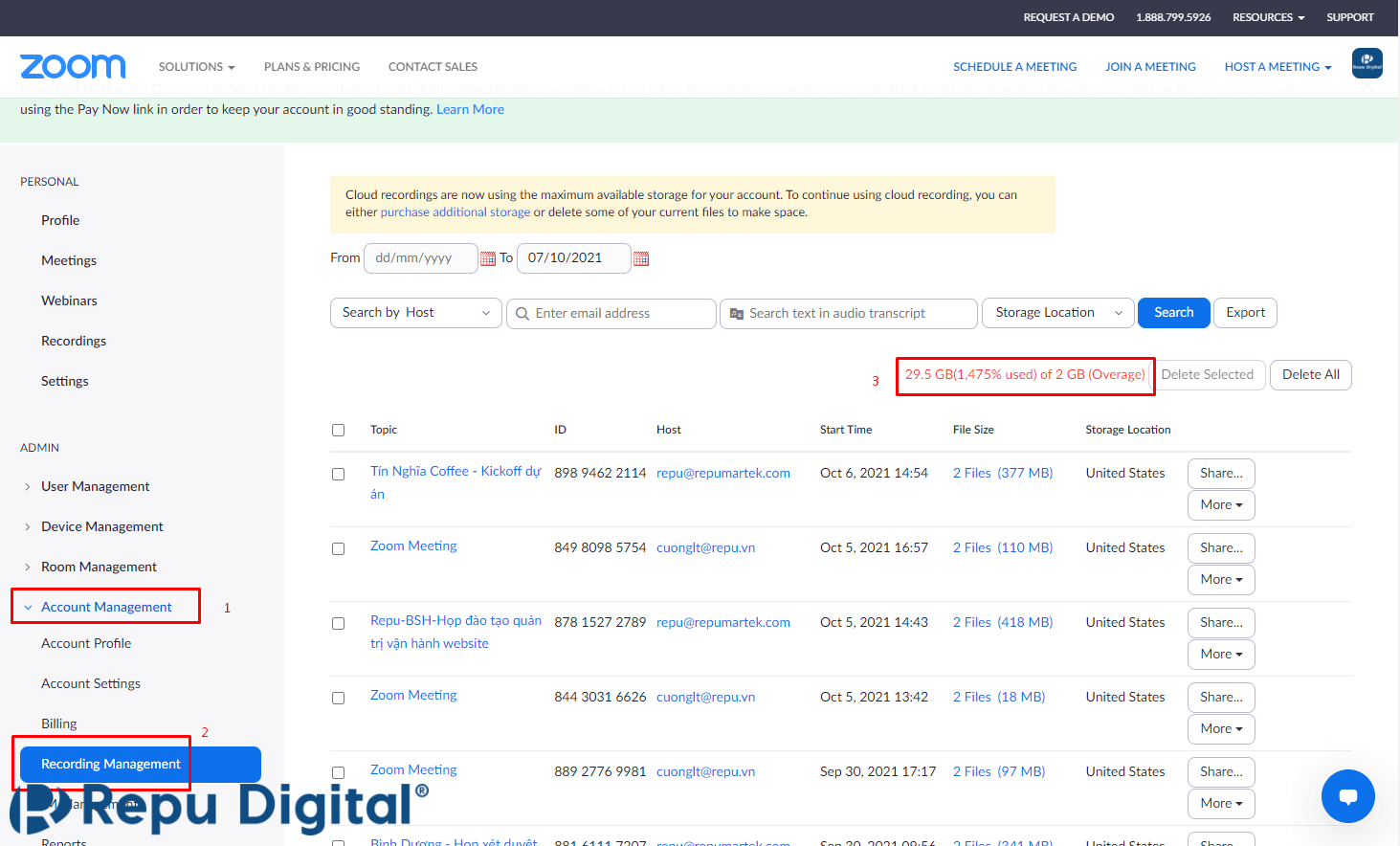Tick the select-all checkbox beside Topic
Screen dimensions: 1400x846
click(x=338, y=430)
